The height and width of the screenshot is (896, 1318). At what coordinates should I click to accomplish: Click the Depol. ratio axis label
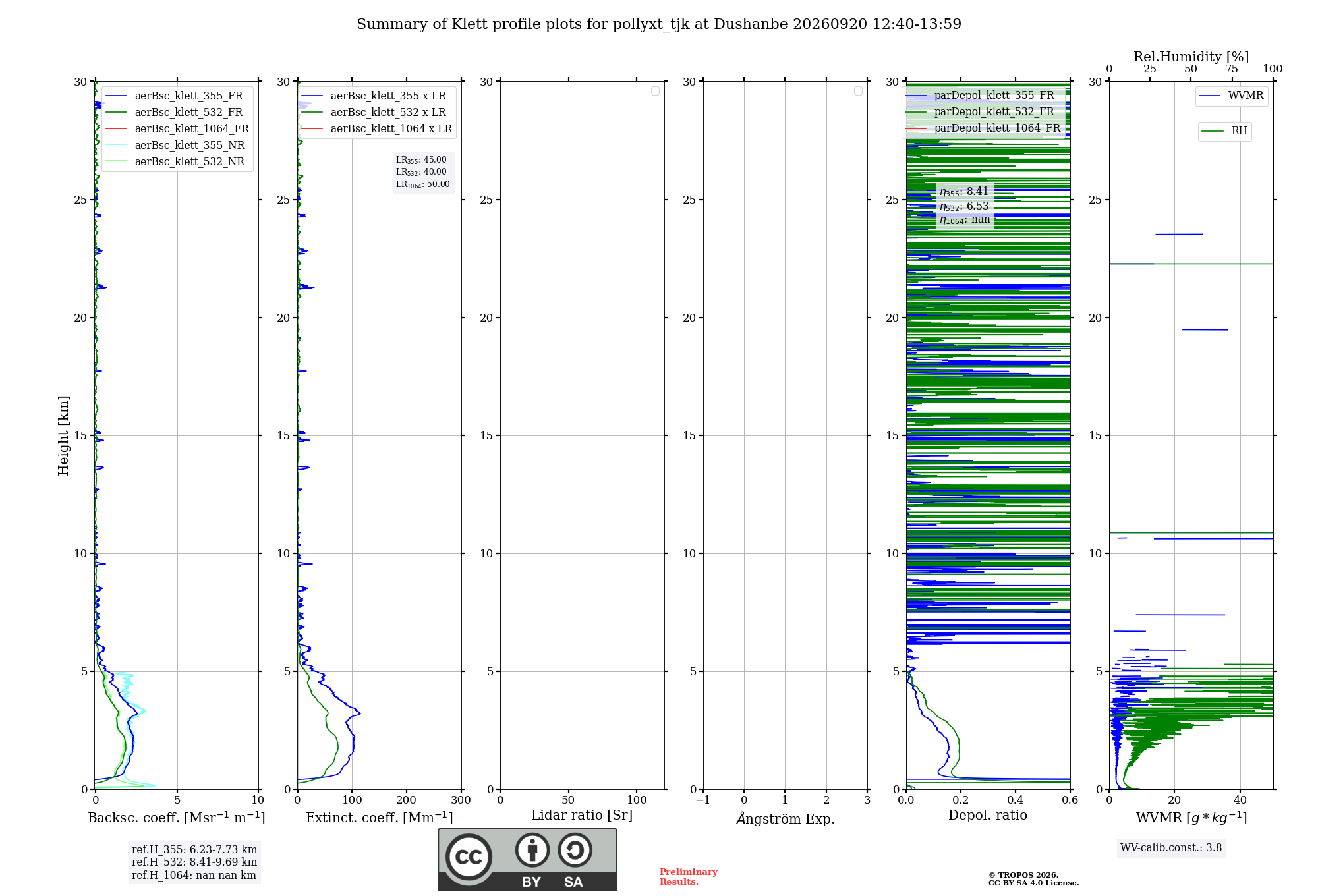(x=988, y=816)
